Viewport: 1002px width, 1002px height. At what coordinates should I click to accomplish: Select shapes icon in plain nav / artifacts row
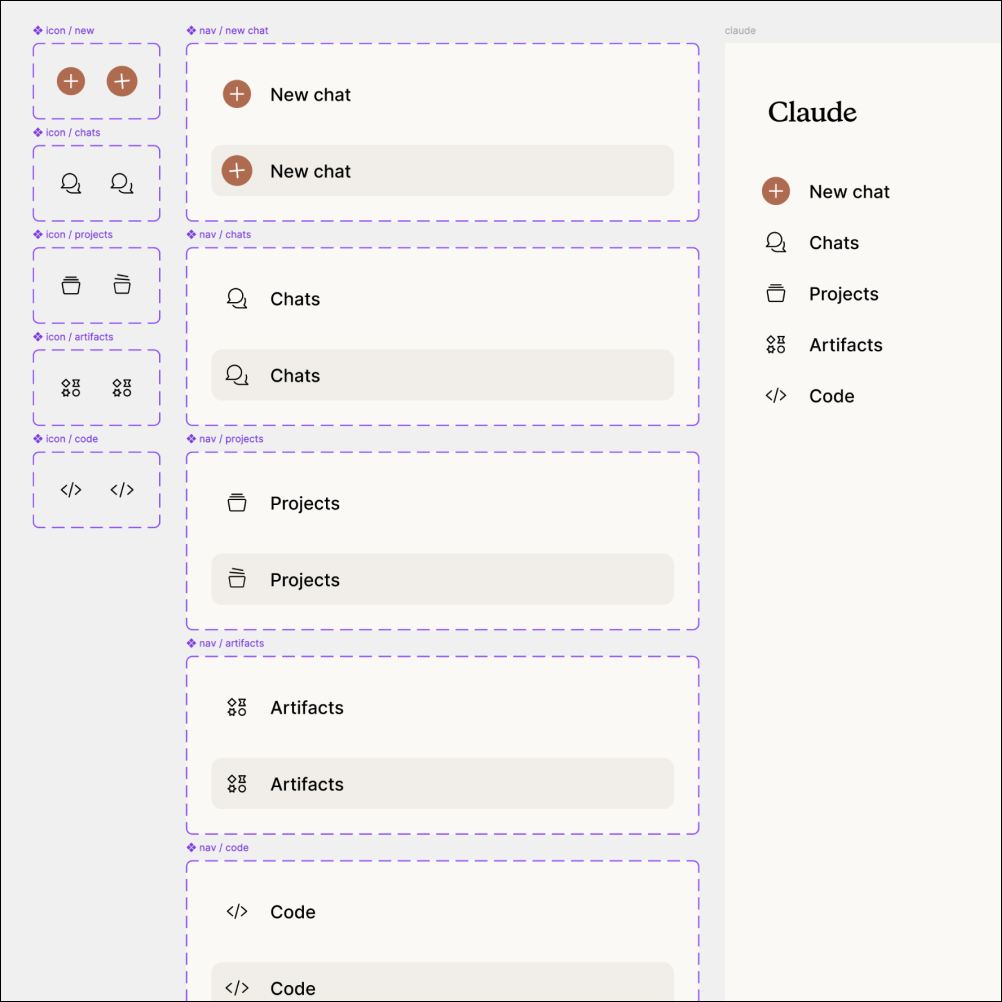237,707
